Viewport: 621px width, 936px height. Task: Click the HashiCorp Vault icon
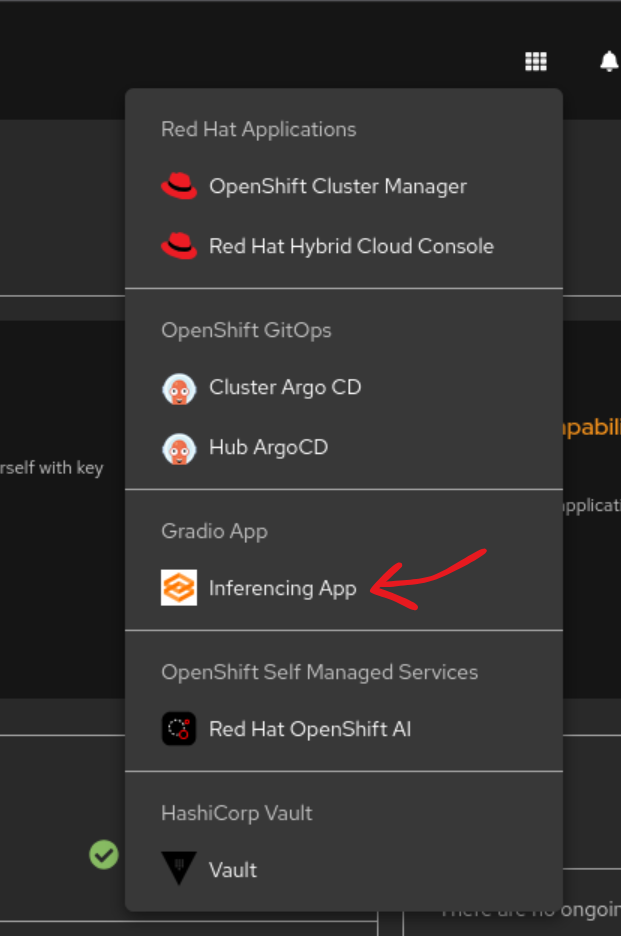click(178, 870)
